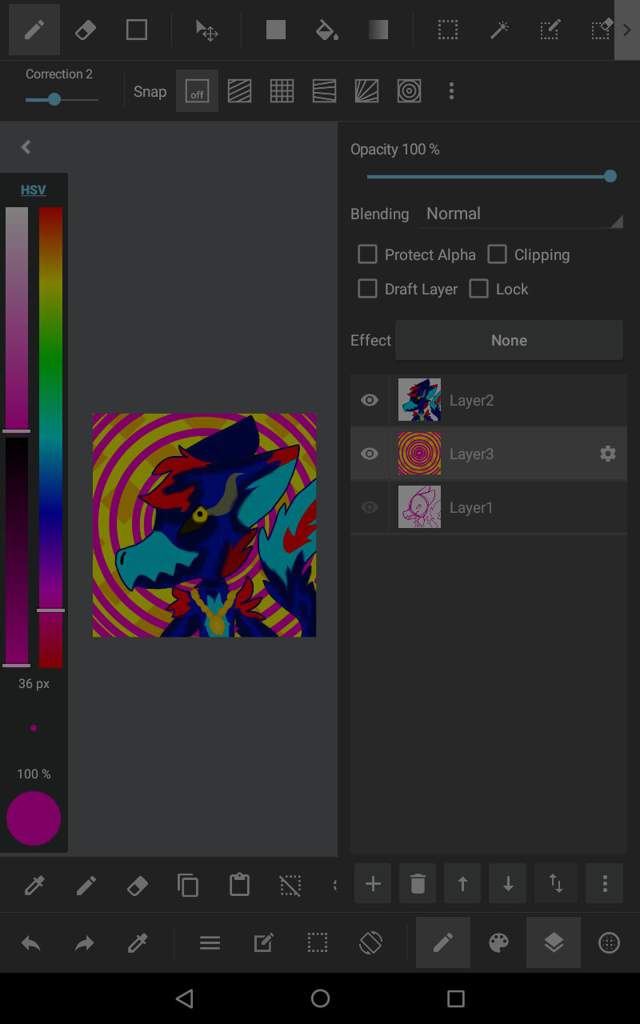Add a new layer

pos(373,884)
